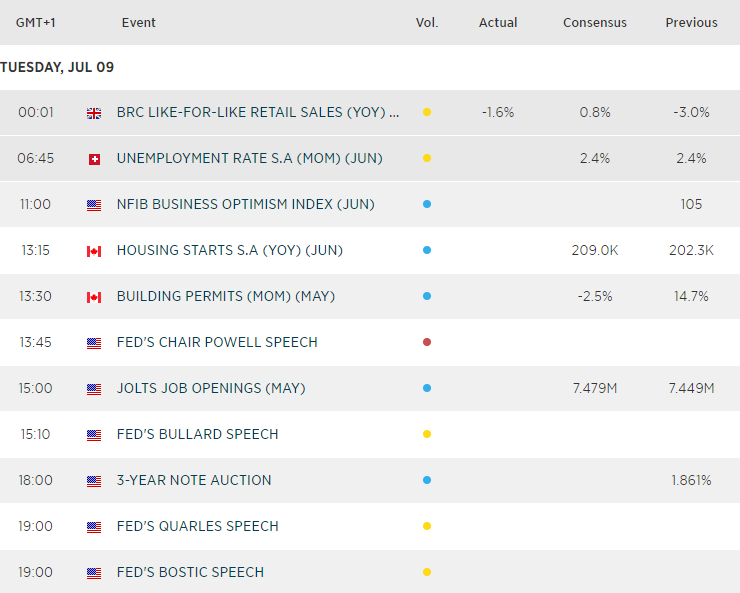Screen dimensions: 740x593
Task: Click the Swiss flag icon for Unemployment Rate
Action: tap(94, 159)
